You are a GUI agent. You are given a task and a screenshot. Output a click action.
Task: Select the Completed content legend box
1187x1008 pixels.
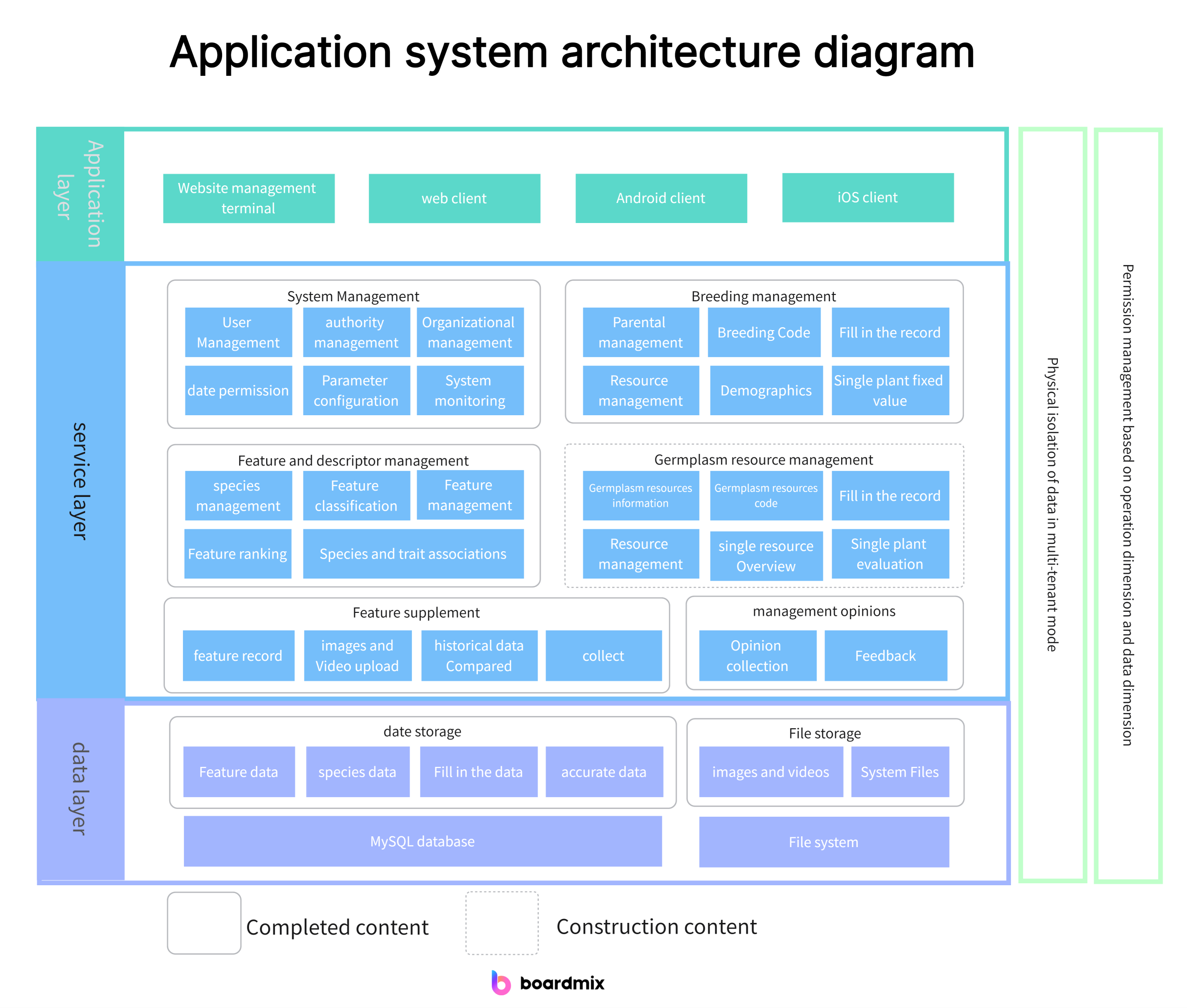click(204, 922)
